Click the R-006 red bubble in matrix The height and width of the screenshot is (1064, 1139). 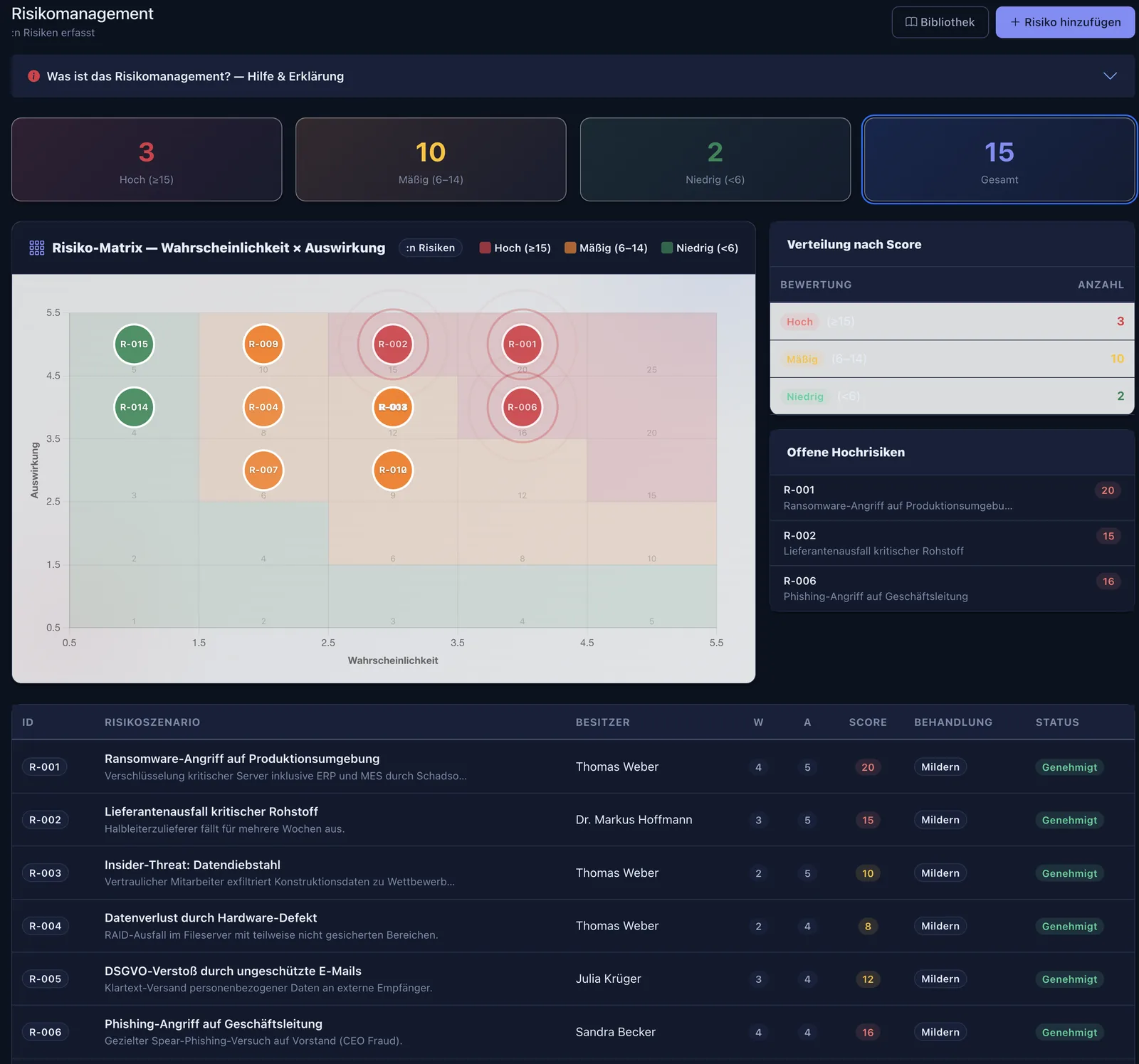click(x=523, y=407)
